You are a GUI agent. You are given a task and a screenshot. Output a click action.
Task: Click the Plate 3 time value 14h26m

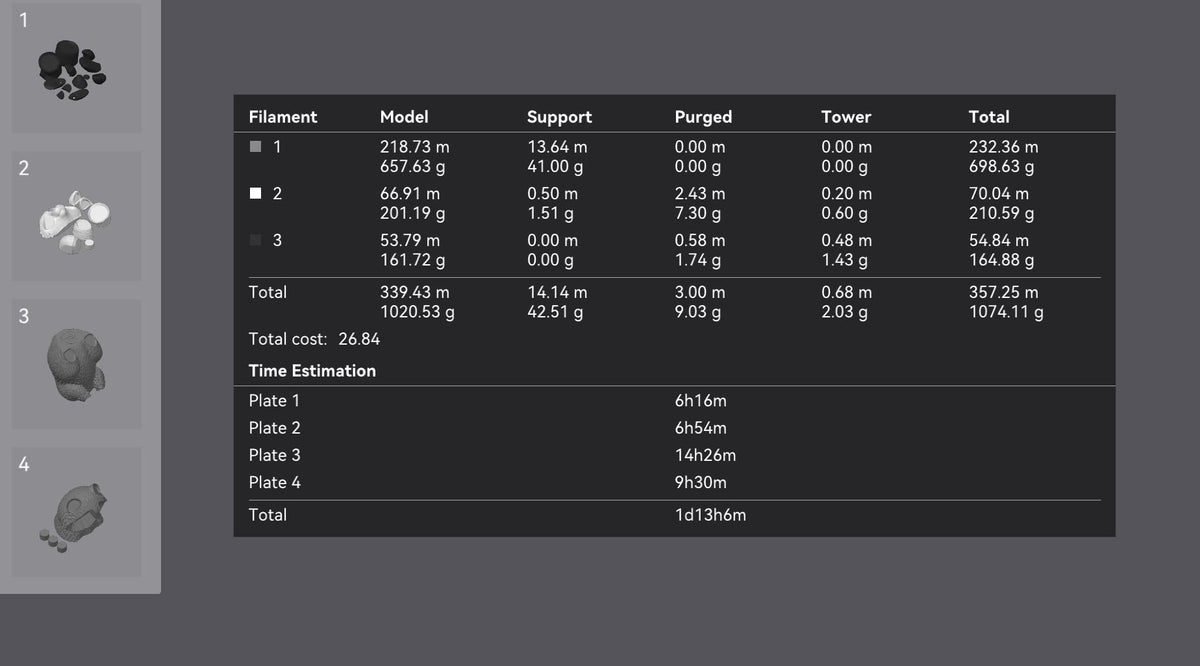705,456
